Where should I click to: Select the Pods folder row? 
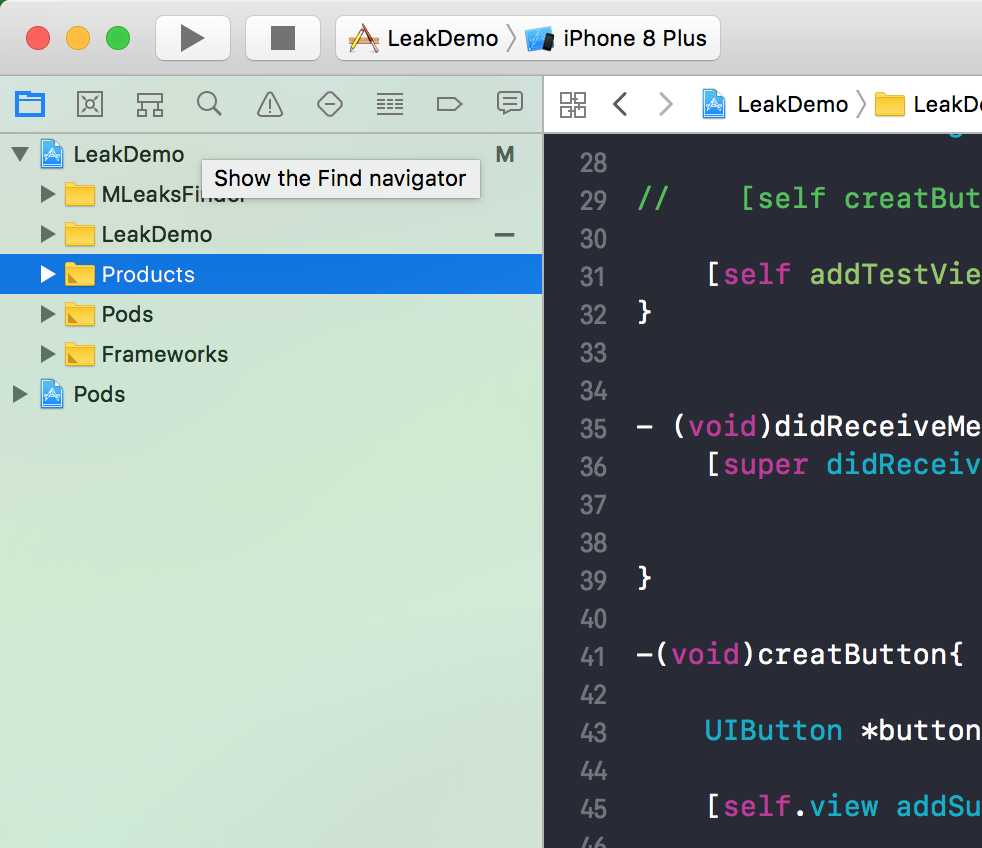point(271,314)
